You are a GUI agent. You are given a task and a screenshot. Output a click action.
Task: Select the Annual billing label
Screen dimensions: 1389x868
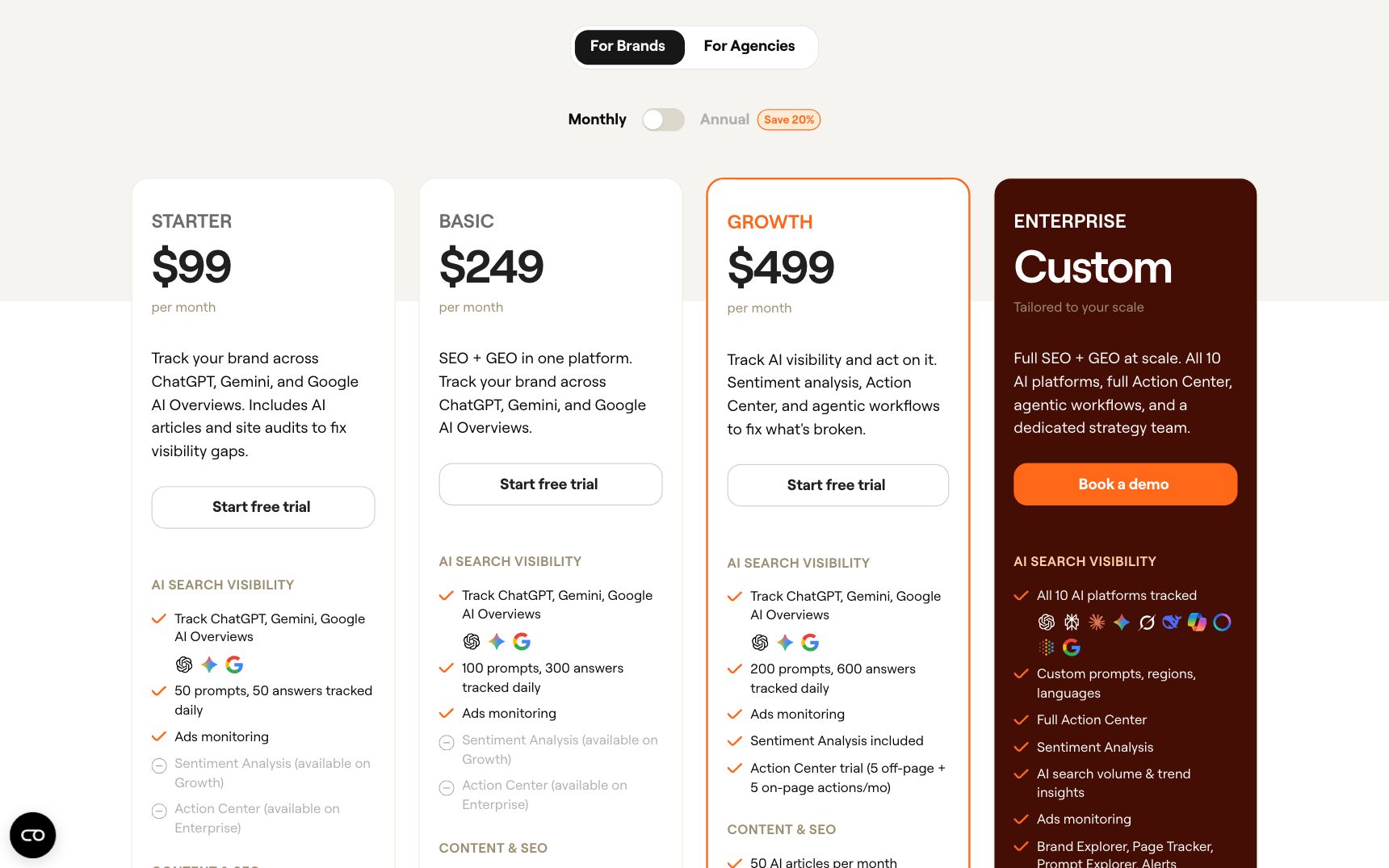point(724,120)
